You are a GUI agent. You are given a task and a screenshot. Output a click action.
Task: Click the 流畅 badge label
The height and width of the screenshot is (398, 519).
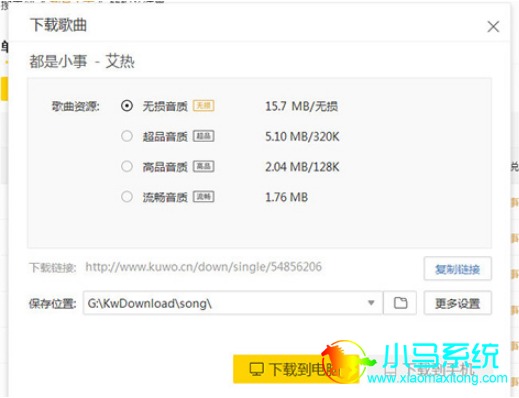point(204,197)
